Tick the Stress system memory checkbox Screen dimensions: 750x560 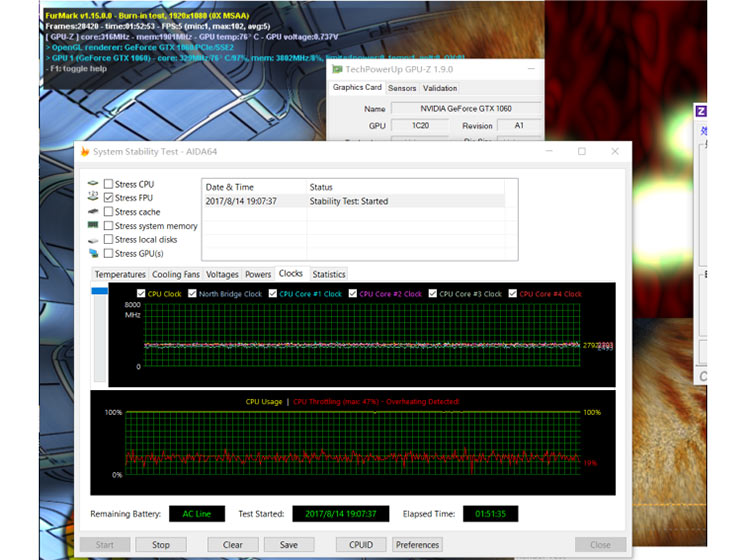point(109,226)
